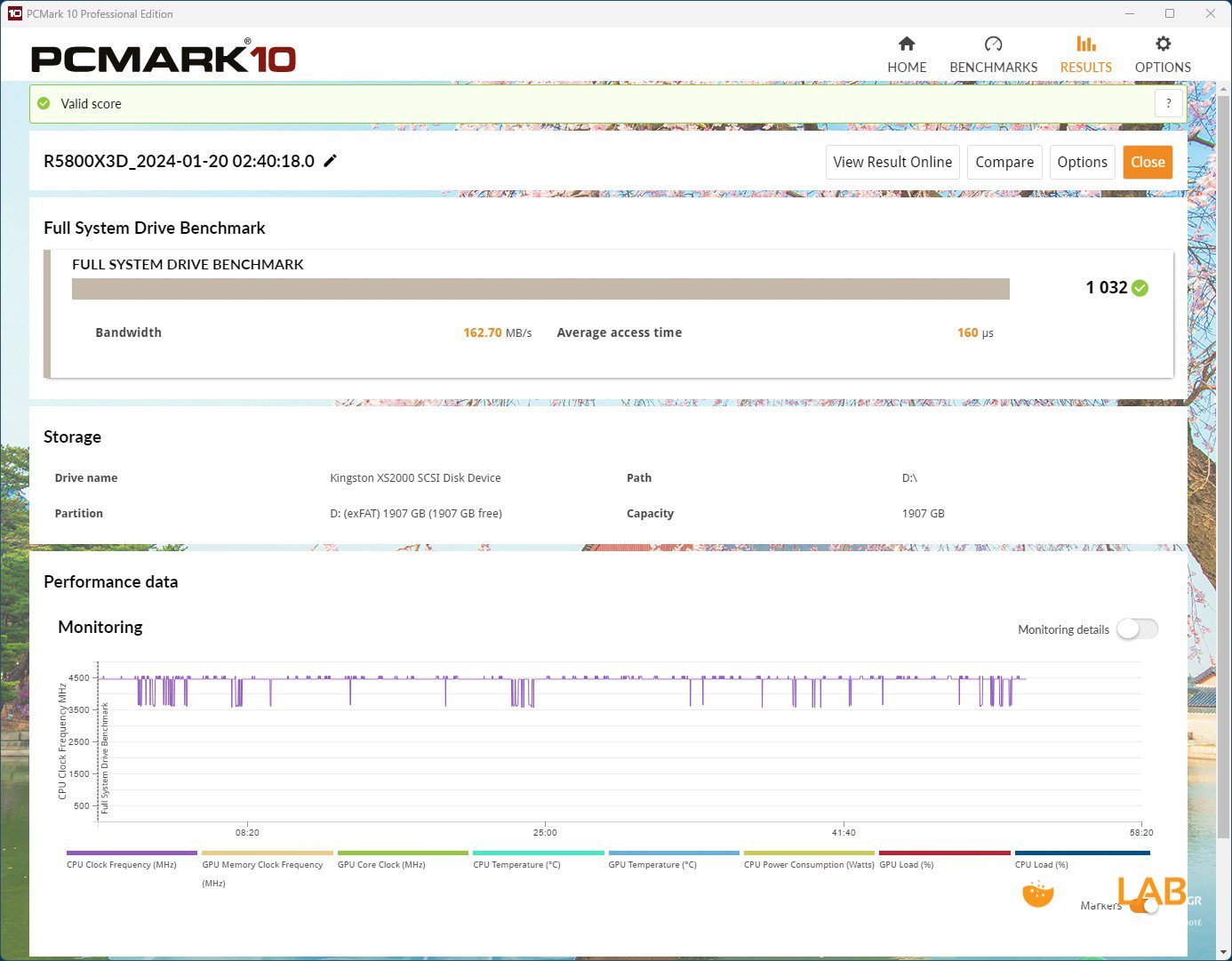The image size is (1232, 961).
Task: Click the Drive name label
Action: (x=86, y=477)
